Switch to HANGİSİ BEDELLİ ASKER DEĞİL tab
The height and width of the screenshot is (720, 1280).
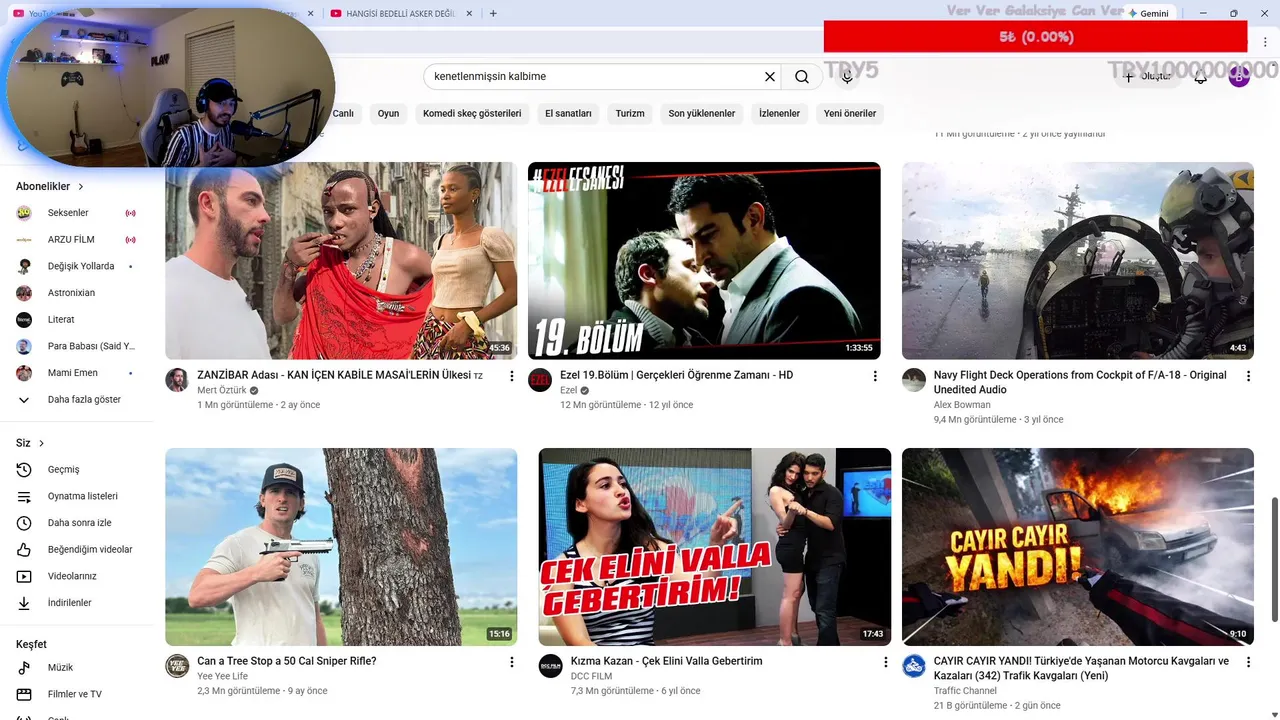pyautogui.click(x=393, y=14)
